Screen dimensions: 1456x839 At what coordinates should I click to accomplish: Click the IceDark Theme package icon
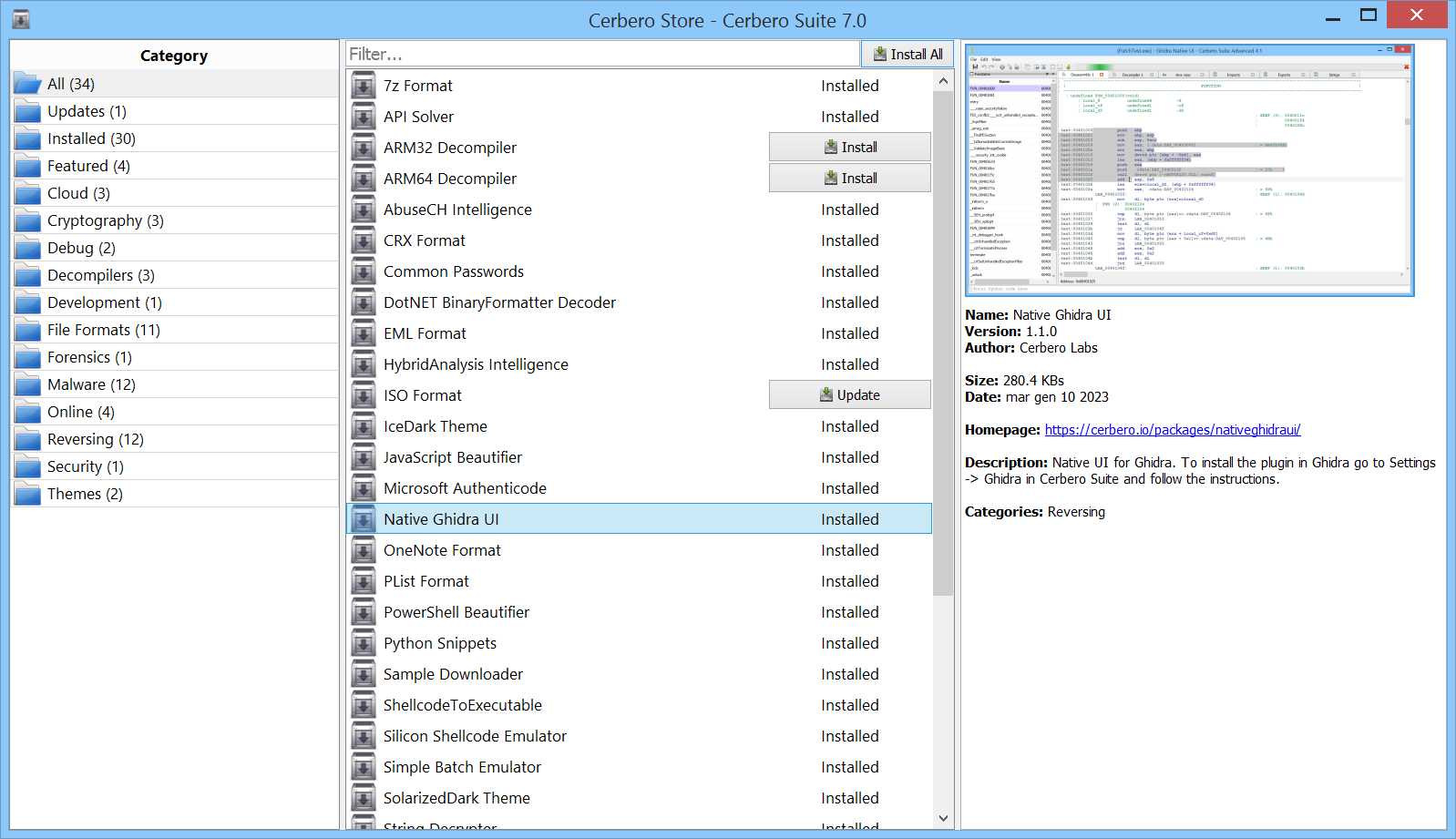pos(364,426)
